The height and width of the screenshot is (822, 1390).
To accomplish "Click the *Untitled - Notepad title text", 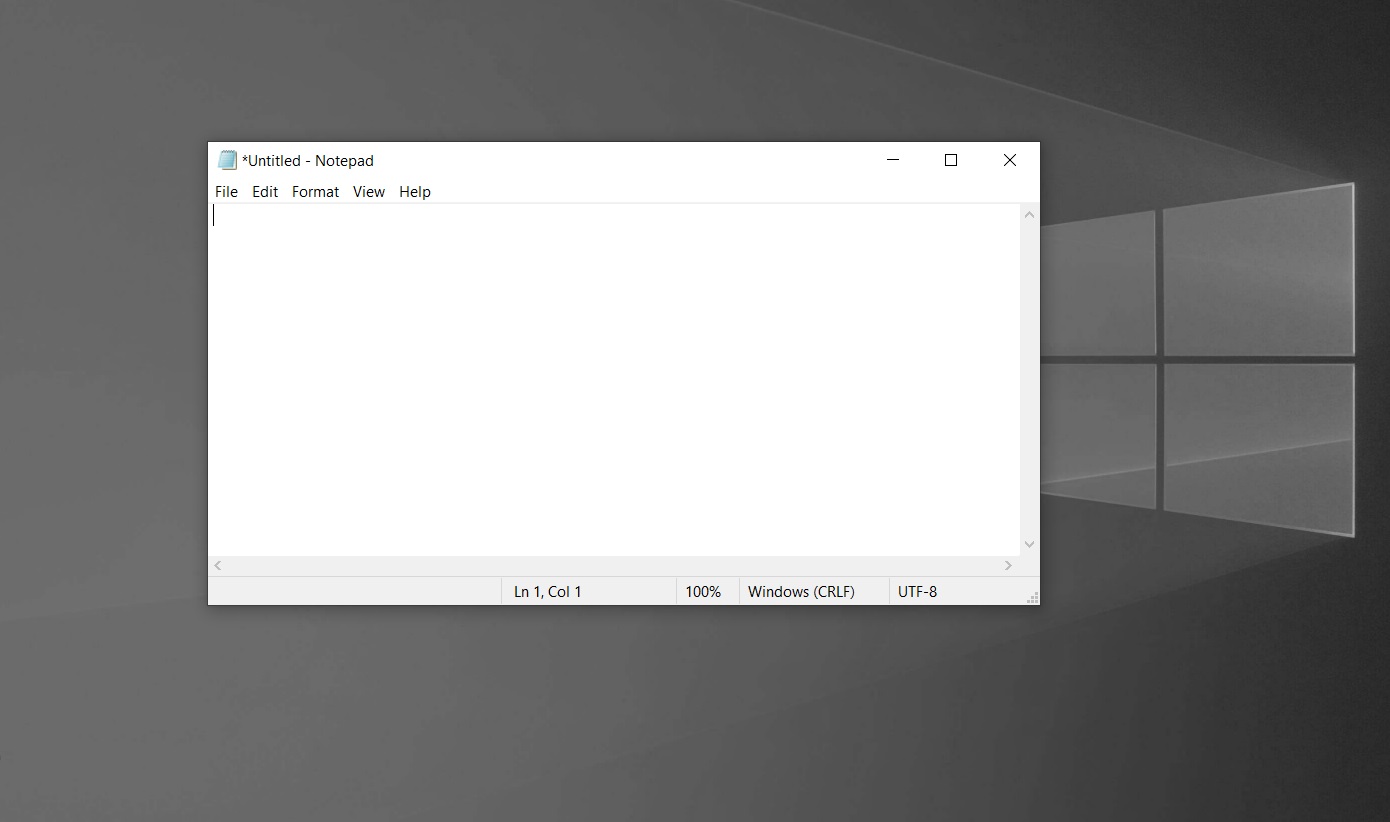I will [x=310, y=160].
